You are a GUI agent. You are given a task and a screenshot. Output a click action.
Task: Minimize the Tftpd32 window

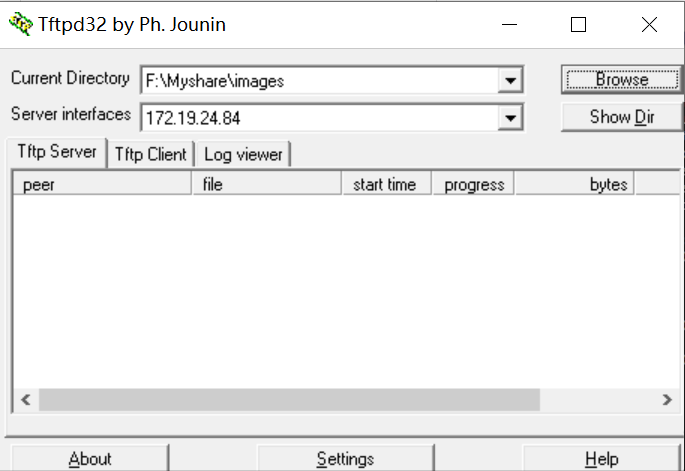pyautogui.click(x=509, y=24)
